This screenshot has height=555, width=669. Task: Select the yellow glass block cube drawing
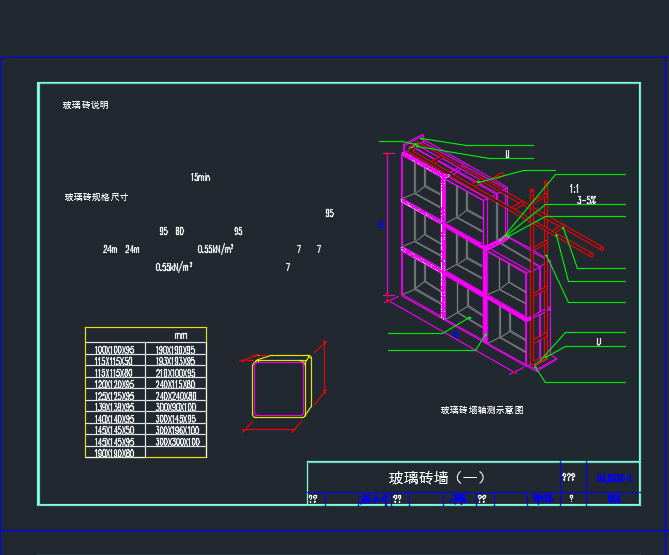(282, 386)
